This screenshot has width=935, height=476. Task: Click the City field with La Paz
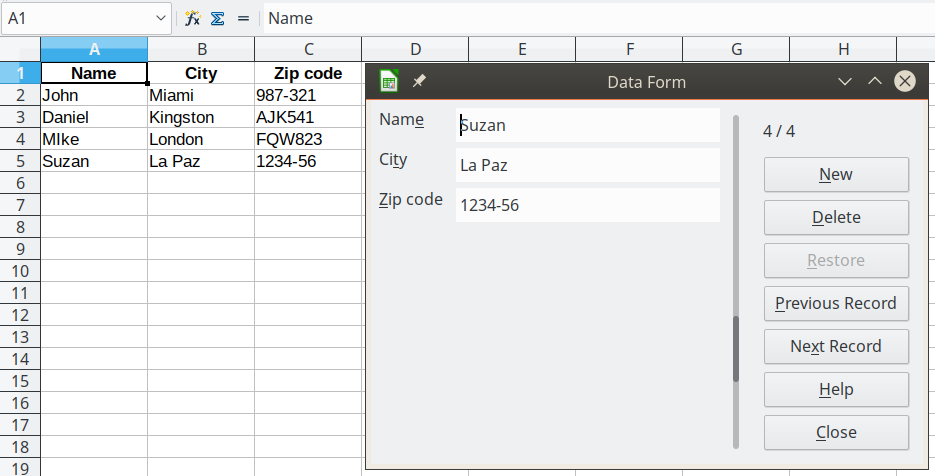tap(587, 165)
